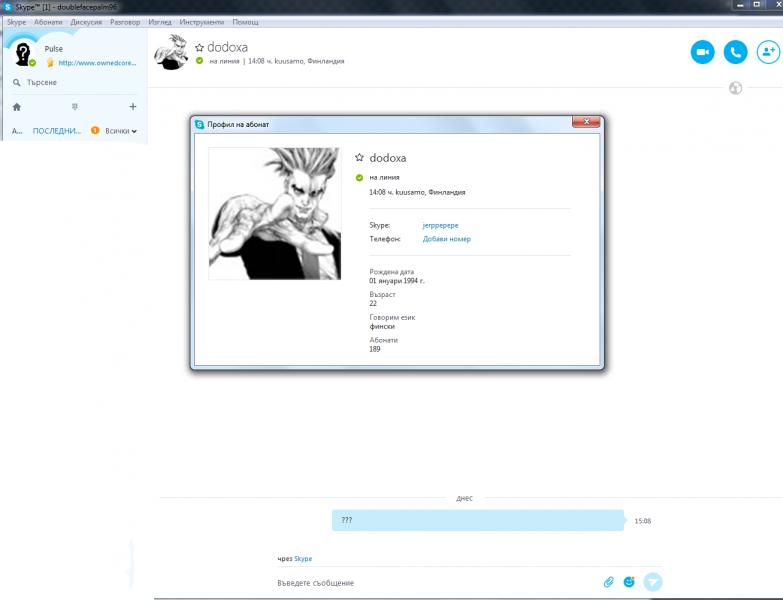
Task: Click the large profile picture in the dialog
Action: pos(275,214)
